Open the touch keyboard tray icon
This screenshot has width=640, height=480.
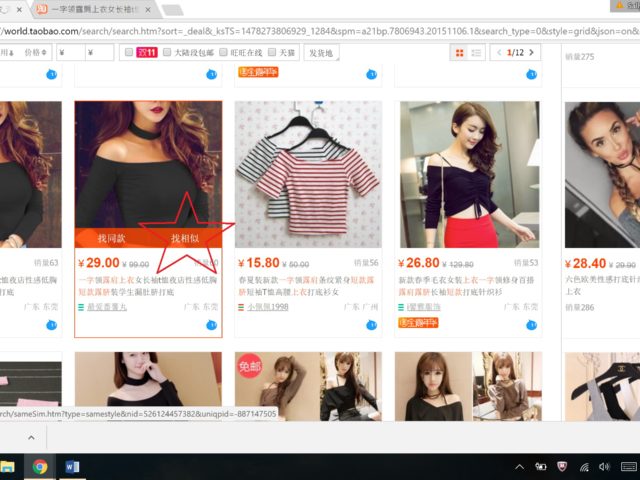pos(629,467)
